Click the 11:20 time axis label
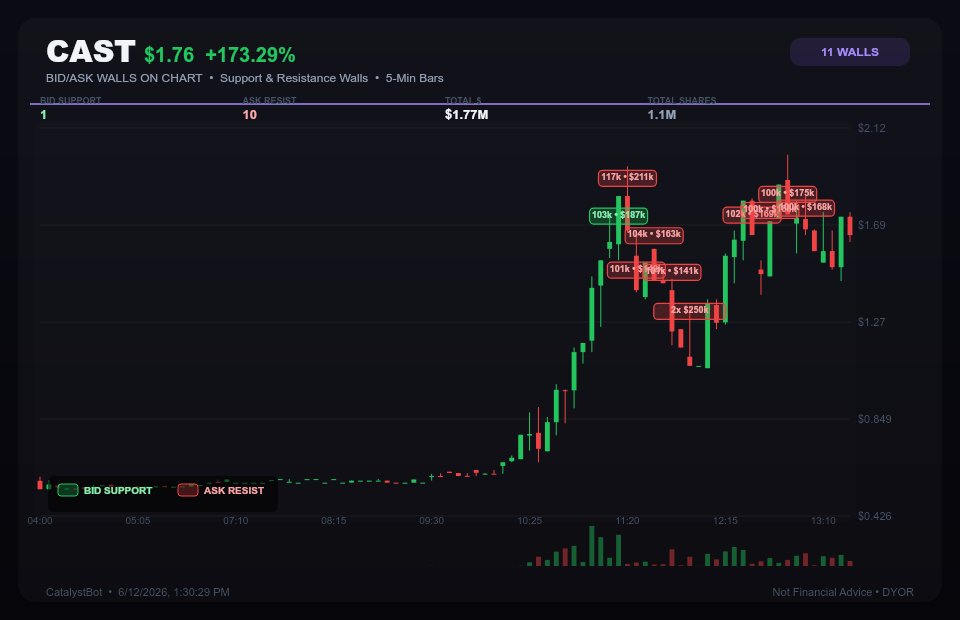960x620 pixels. tap(628, 521)
